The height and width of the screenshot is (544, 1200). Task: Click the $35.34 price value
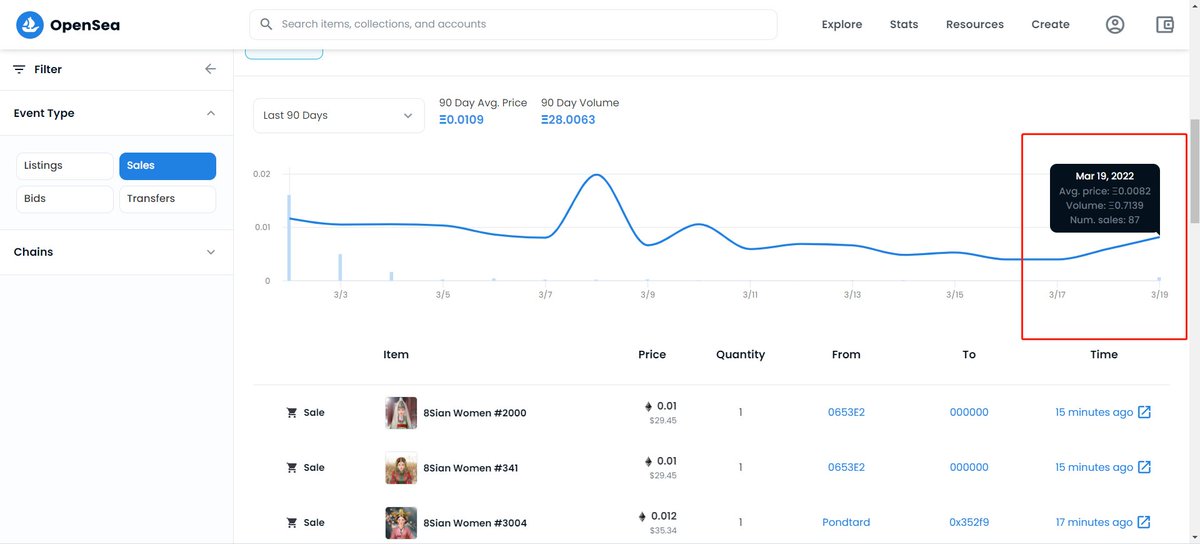pyautogui.click(x=663, y=530)
